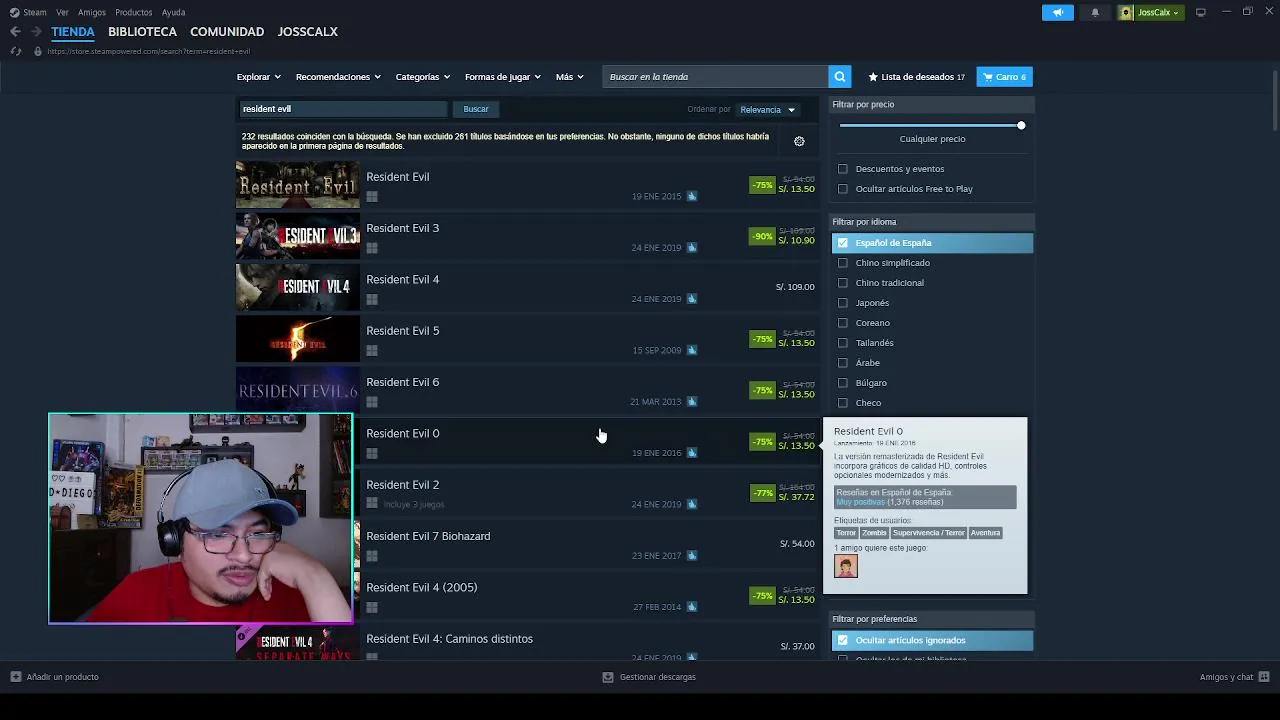Viewport: 1280px width, 720px height.
Task: Expand Recomendaciones dropdown
Action: [338, 77]
